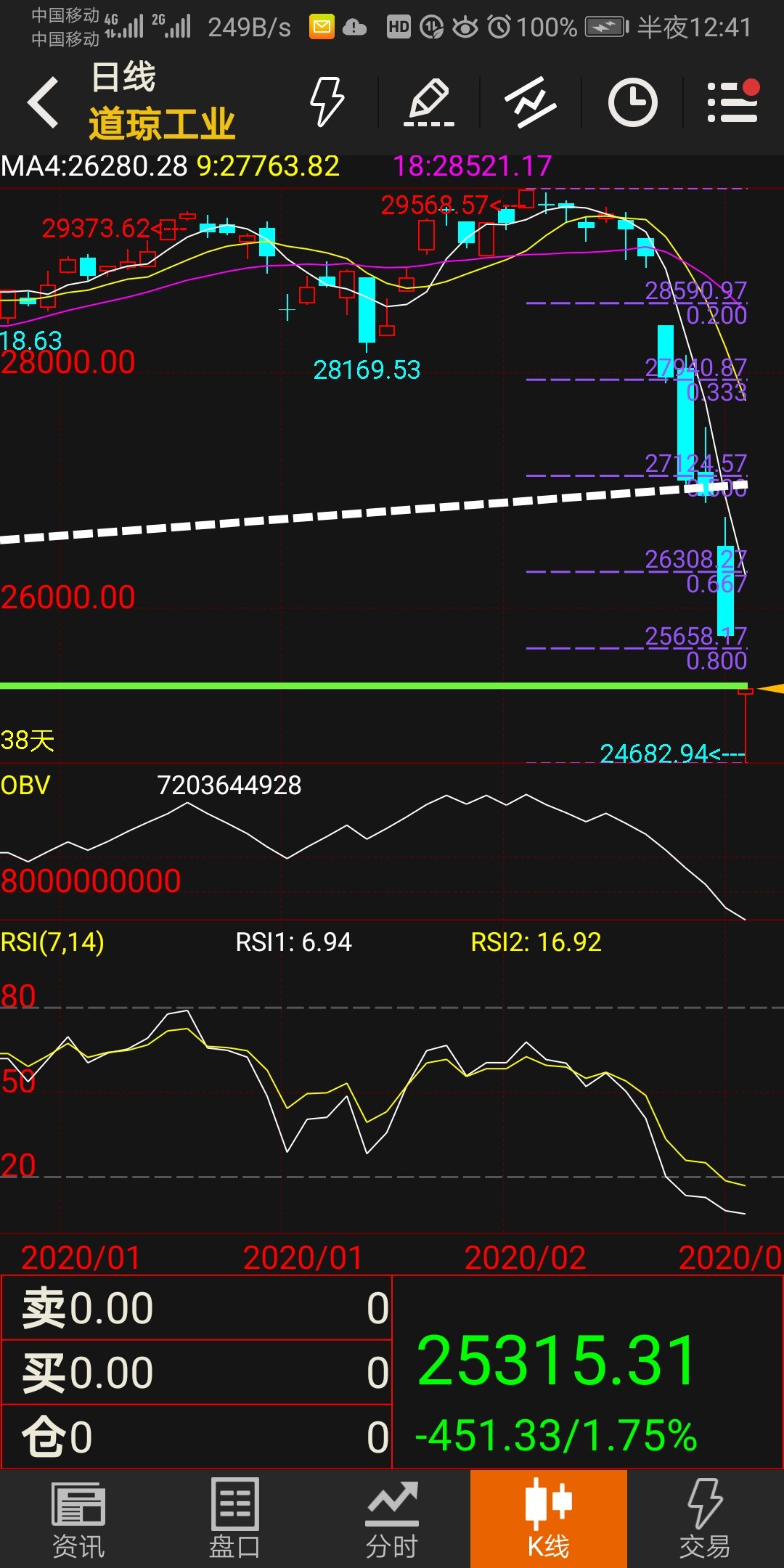Tap the 38天 day count label

point(28,740)
